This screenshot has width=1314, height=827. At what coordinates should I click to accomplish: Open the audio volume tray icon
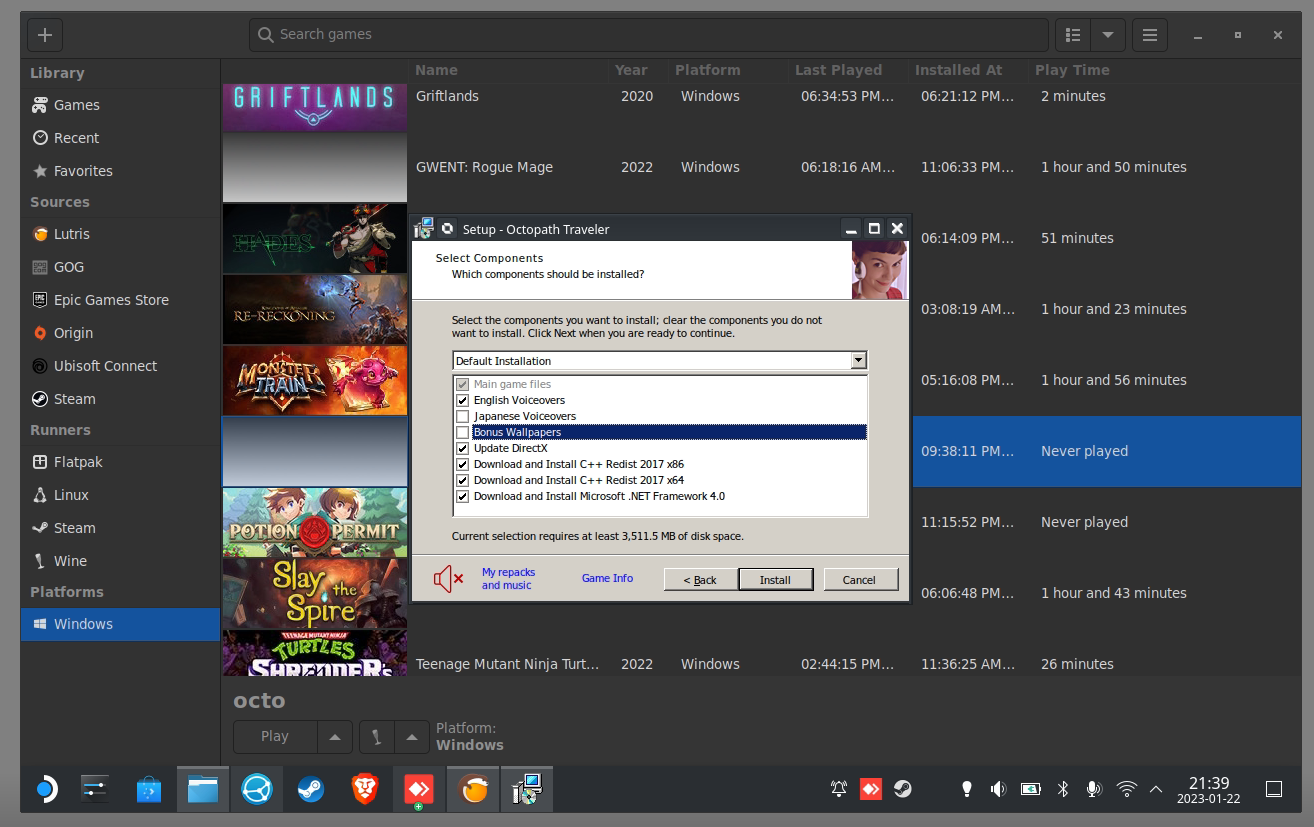click(998, 789)
